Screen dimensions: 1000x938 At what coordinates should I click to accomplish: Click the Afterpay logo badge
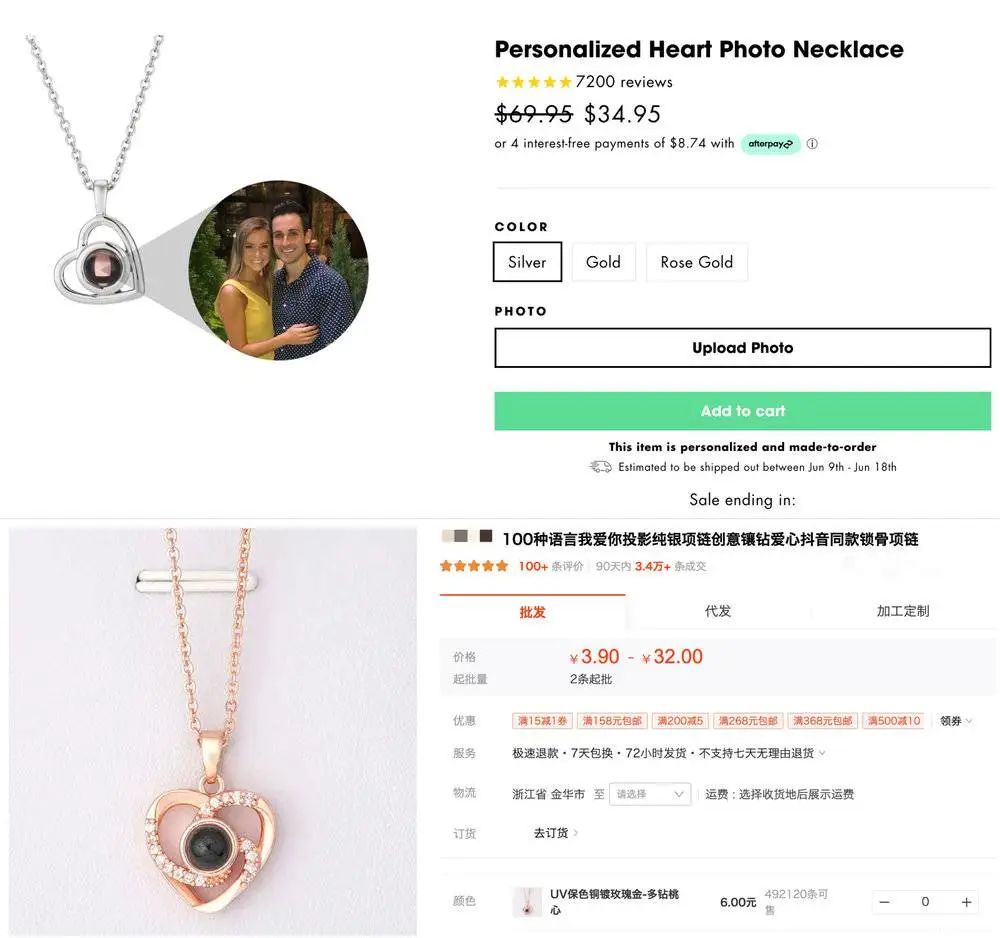tap(770, 144)
